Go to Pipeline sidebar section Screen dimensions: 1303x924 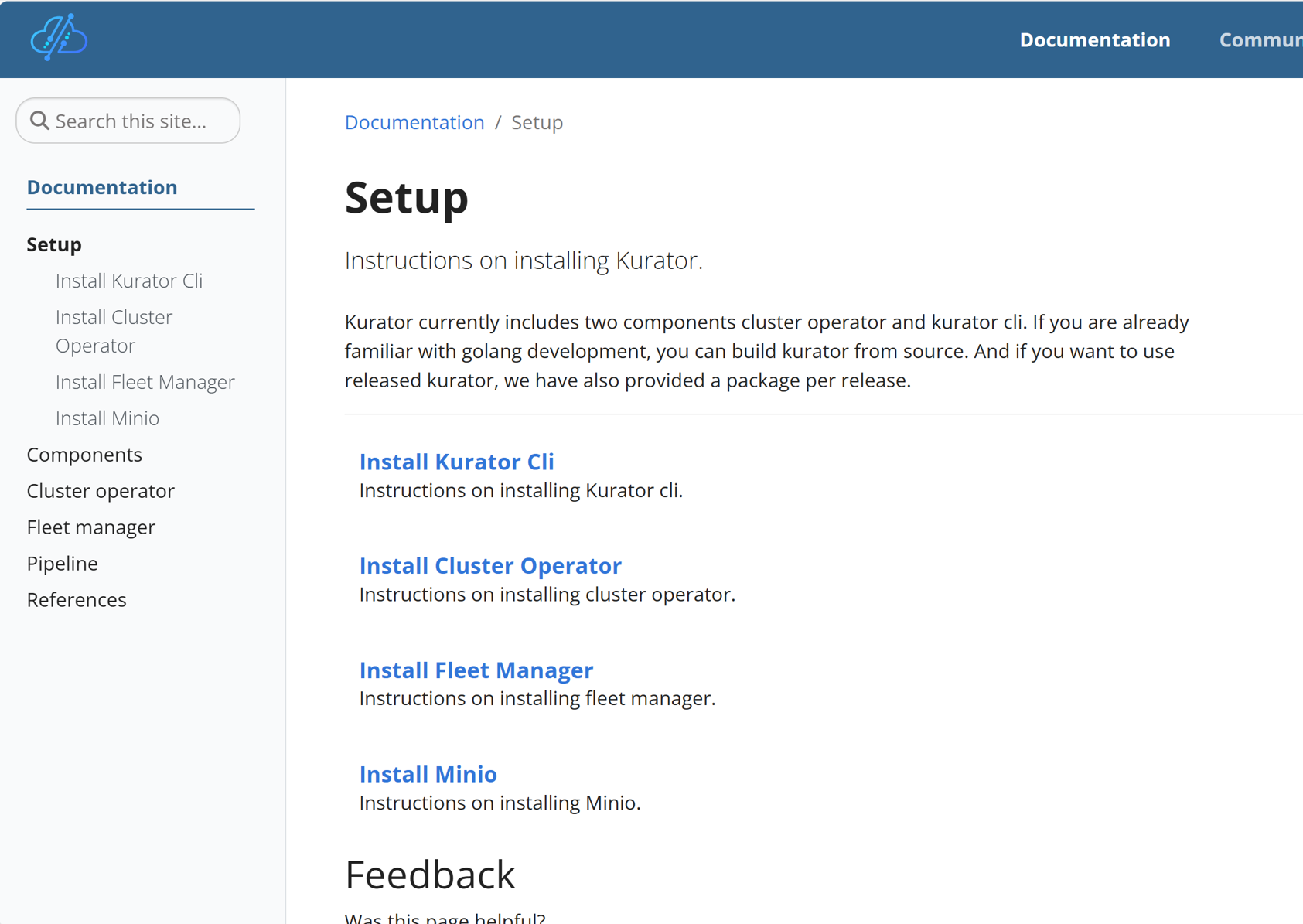(x=63, y=564)
